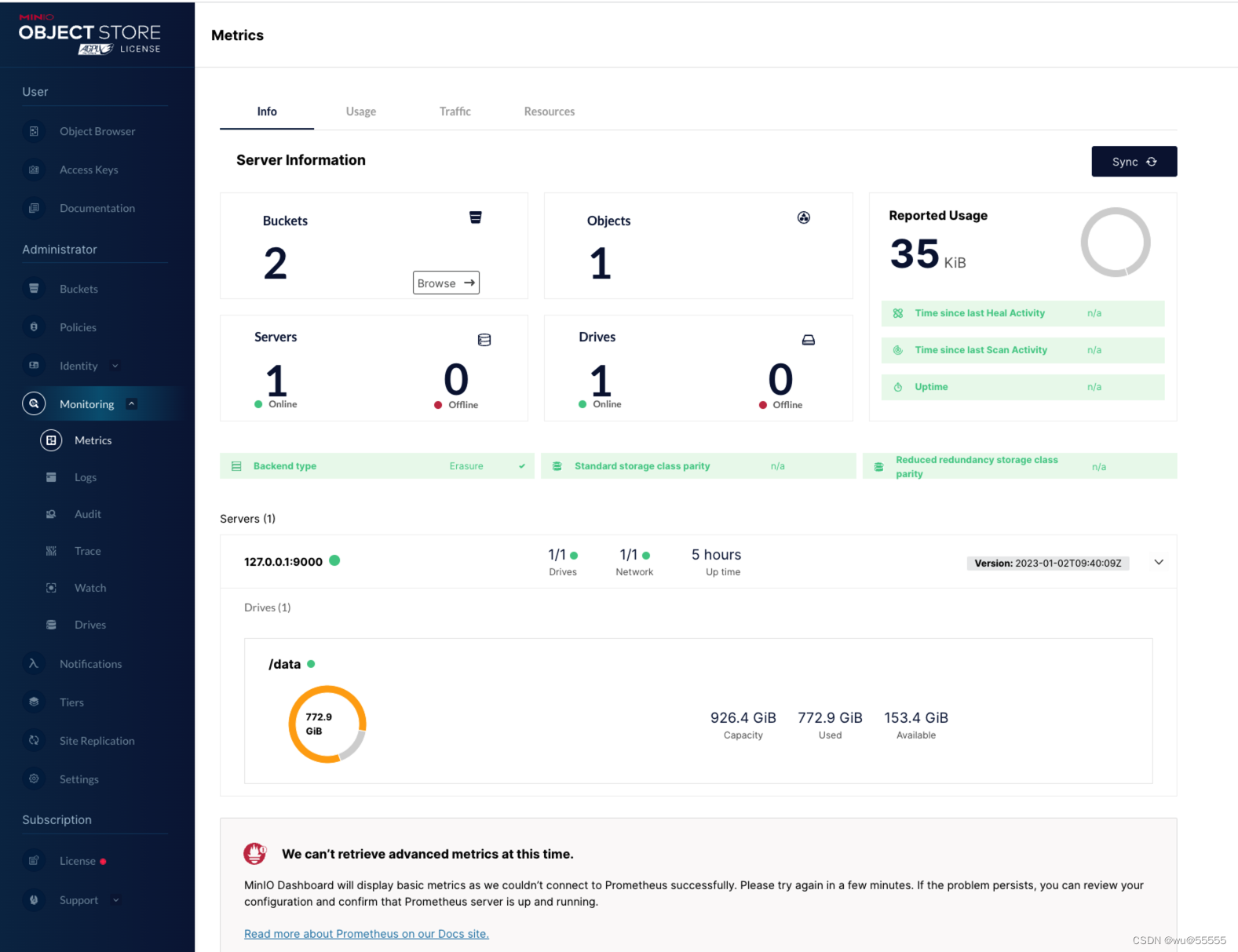Viewport: 1238px width, 952px height.
Task: Open Site Replication page
Action: [x=97, y=741]
